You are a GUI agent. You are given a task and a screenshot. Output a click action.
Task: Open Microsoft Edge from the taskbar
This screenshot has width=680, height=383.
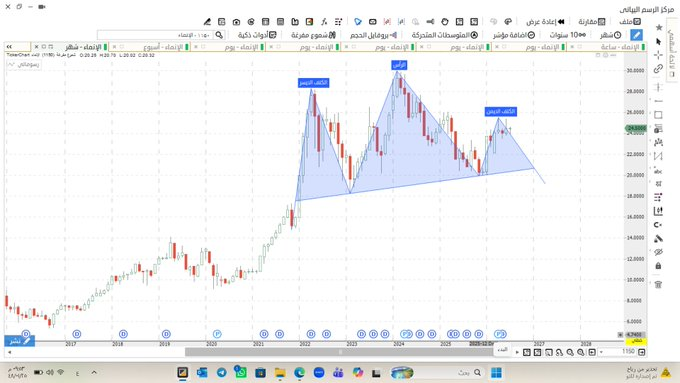[x=299, y=372]
